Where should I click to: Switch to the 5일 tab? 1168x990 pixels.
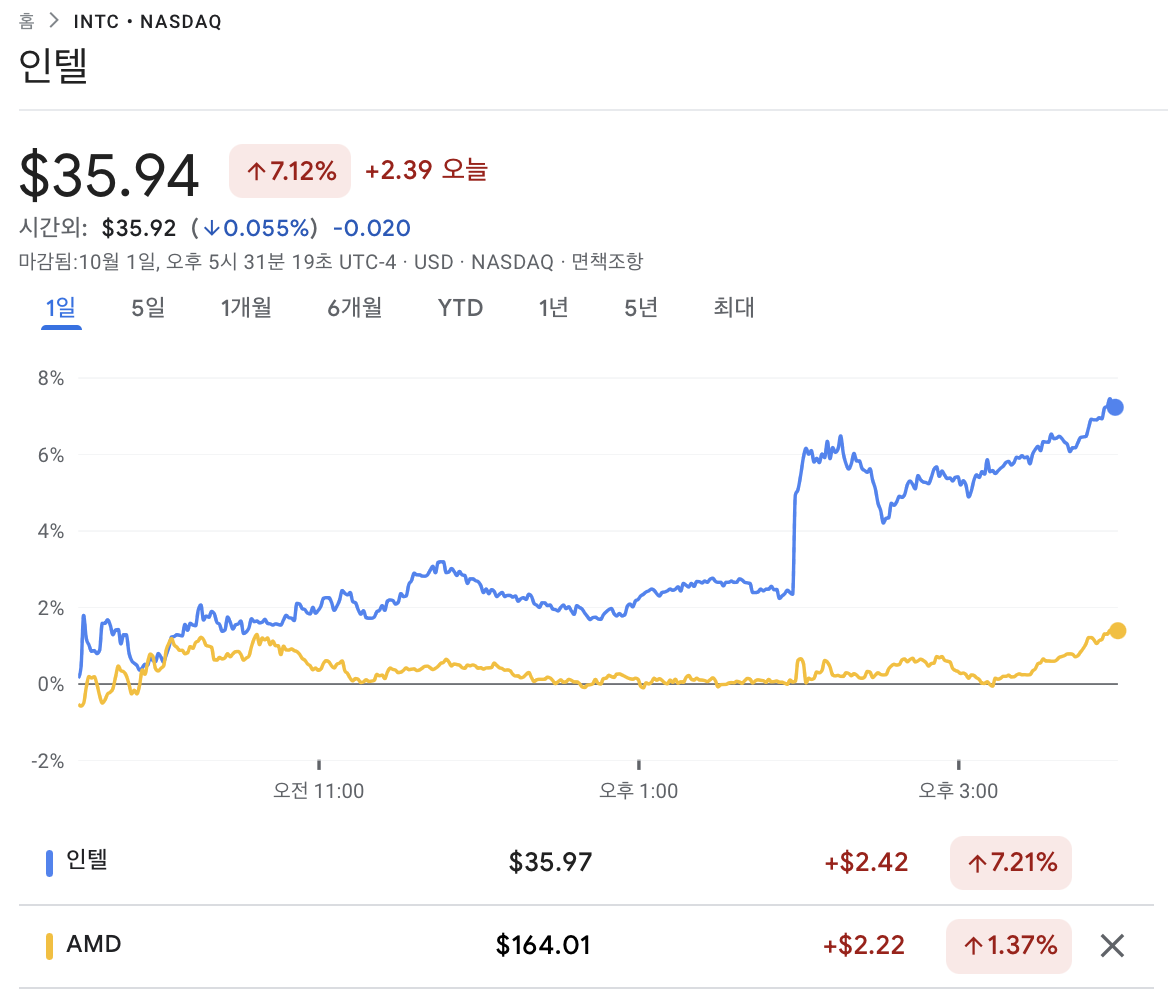point(148,307)
